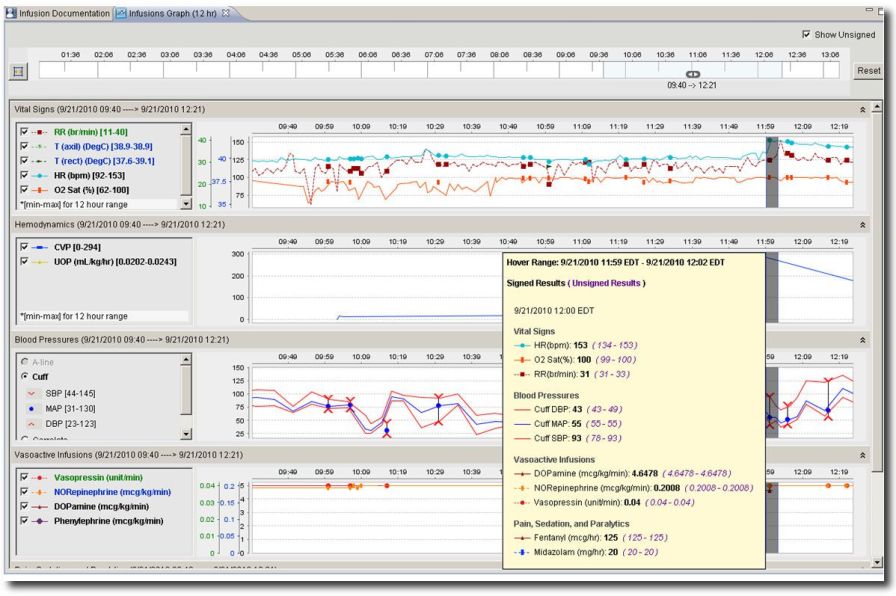Close the Infusions Graph tab
896x596 pixels.
coord(226,13)
